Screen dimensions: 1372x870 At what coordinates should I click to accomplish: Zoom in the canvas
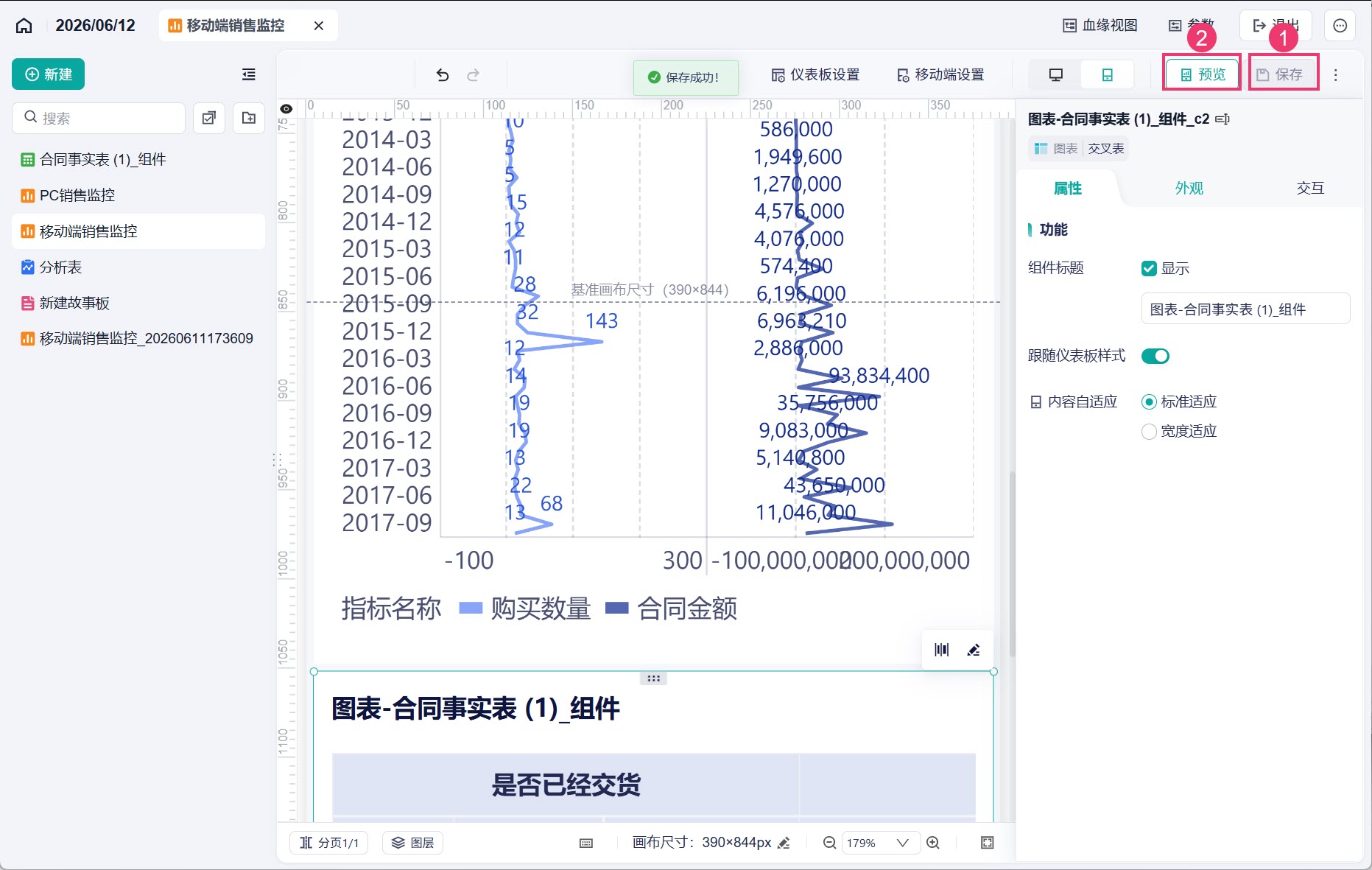point(933,843)
